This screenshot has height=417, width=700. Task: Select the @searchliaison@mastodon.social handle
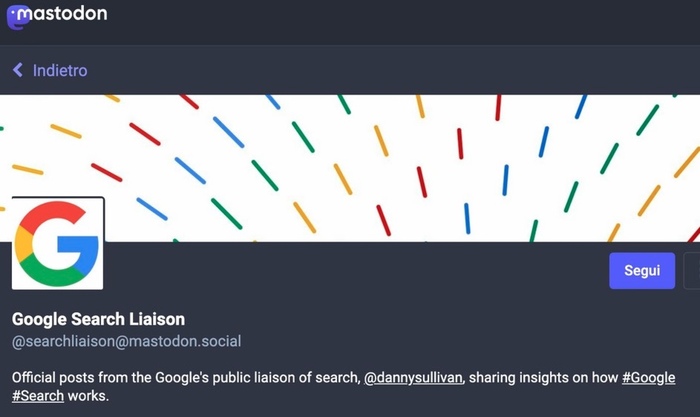(126, 341)
